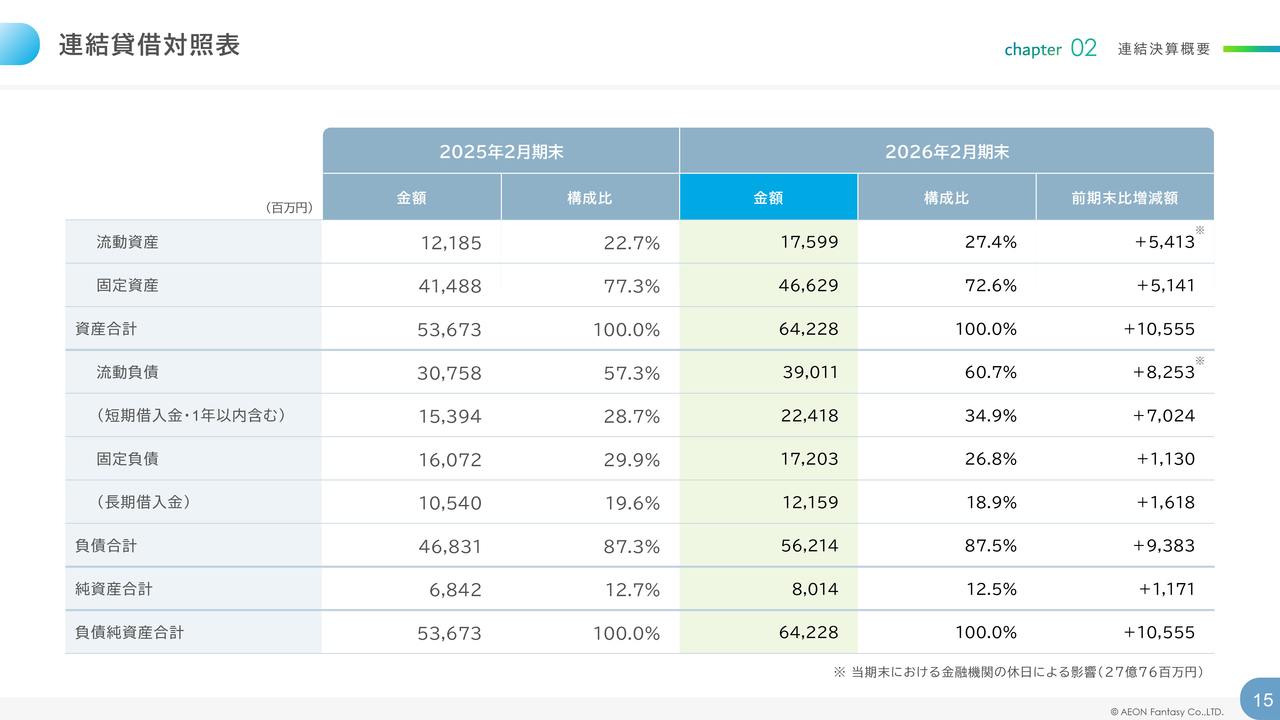Screen dimensions: 1280x720
Task: Select the 2026年2月期末 column header
Action: [x=946, y=152]
